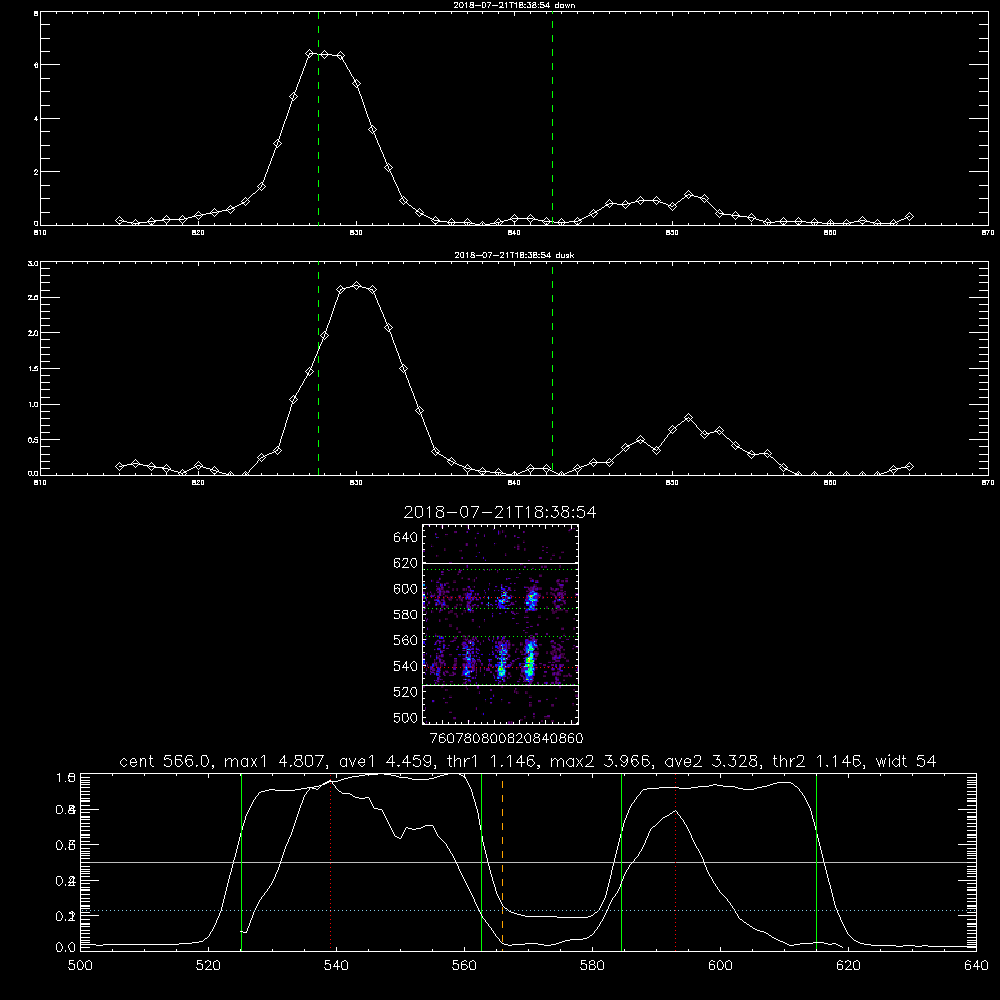Click the bottom plot x-axis label 520

point(209,966)
